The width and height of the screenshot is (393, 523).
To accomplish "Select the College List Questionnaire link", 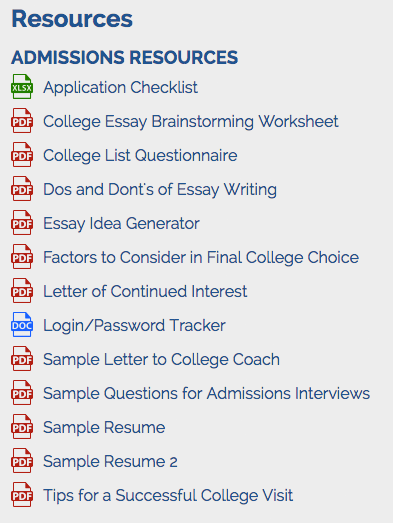I will [140, 156].
